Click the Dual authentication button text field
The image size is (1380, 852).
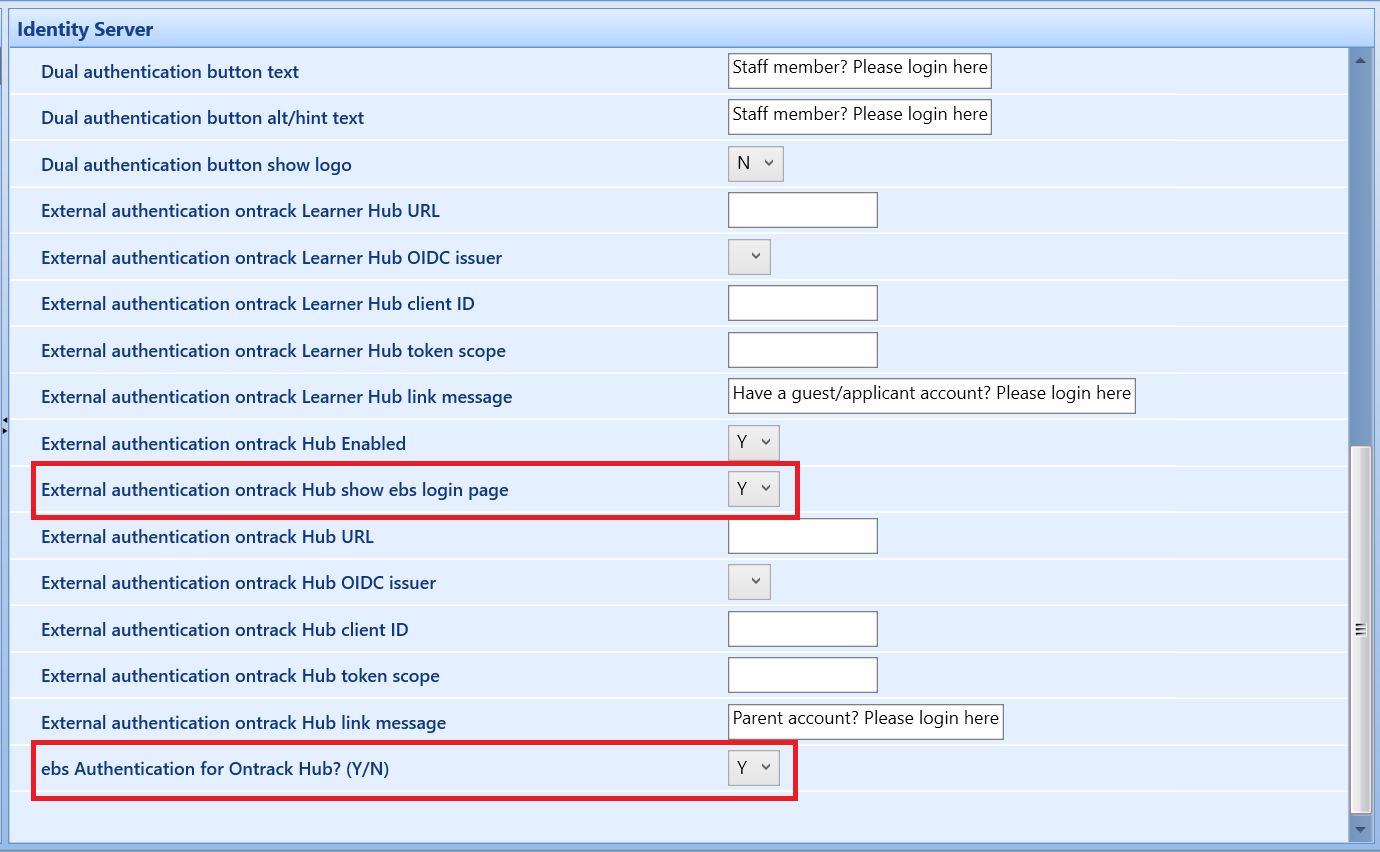pyautogui.click(x=859, y=71)
